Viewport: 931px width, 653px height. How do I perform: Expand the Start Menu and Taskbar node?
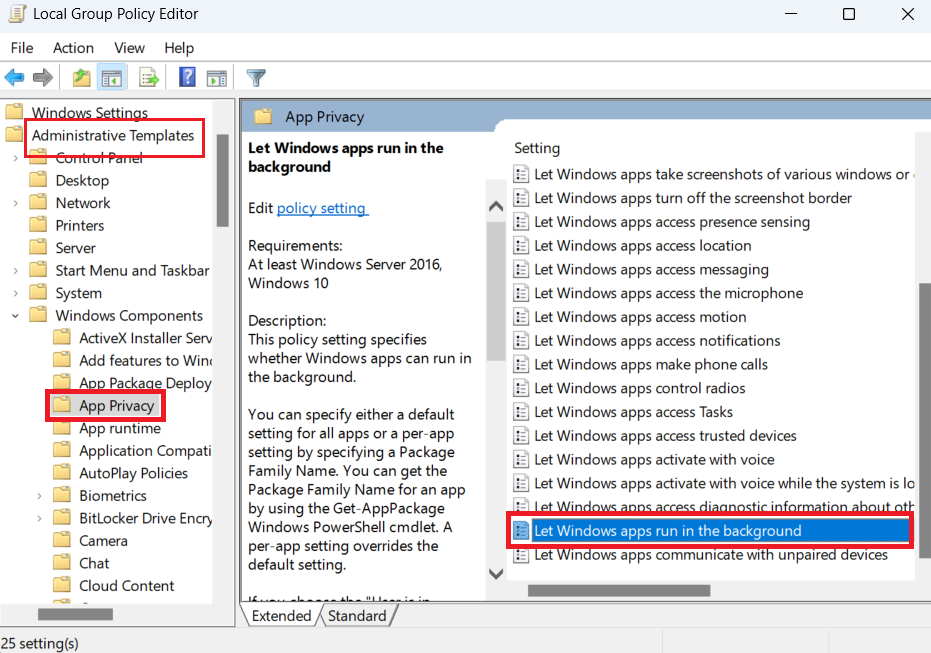pyautogui.click(x=15, y=271)
